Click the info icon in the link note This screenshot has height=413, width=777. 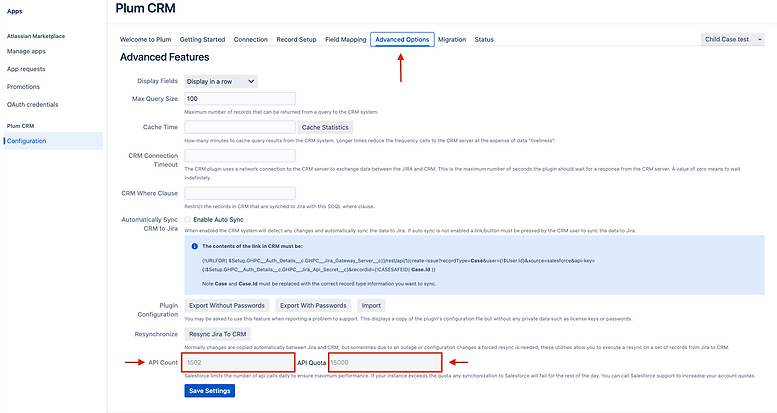tap(195, 246)
